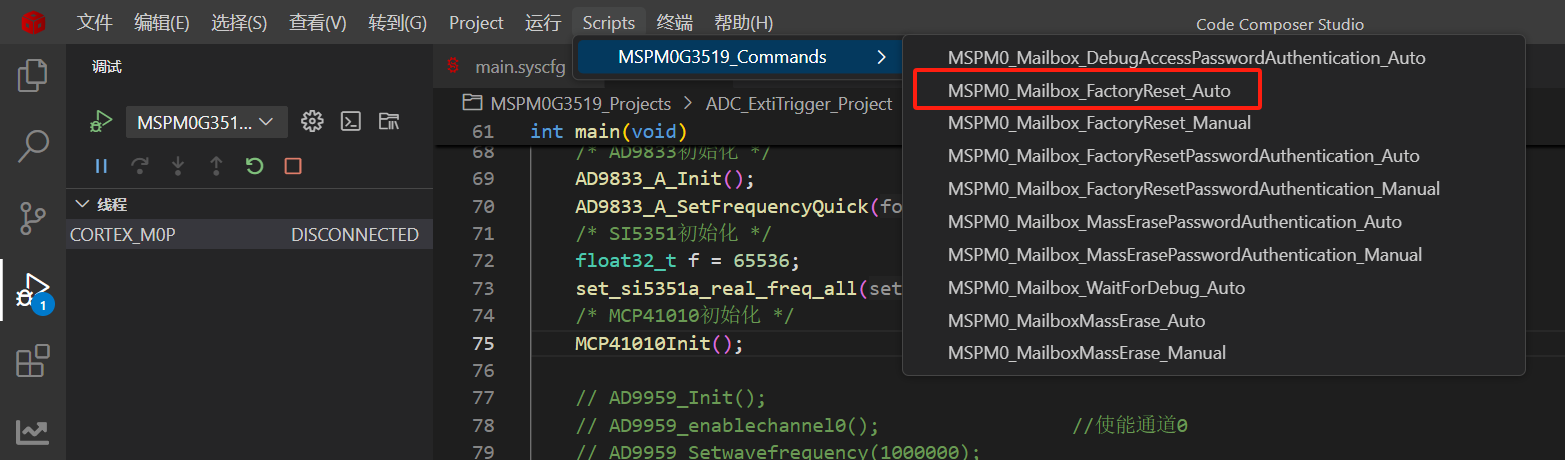Viewport: 1565px width, 460px height.
Task: Click the MCP41010Init(); code line
Action: pyautogui.click(x=659, y=343)
